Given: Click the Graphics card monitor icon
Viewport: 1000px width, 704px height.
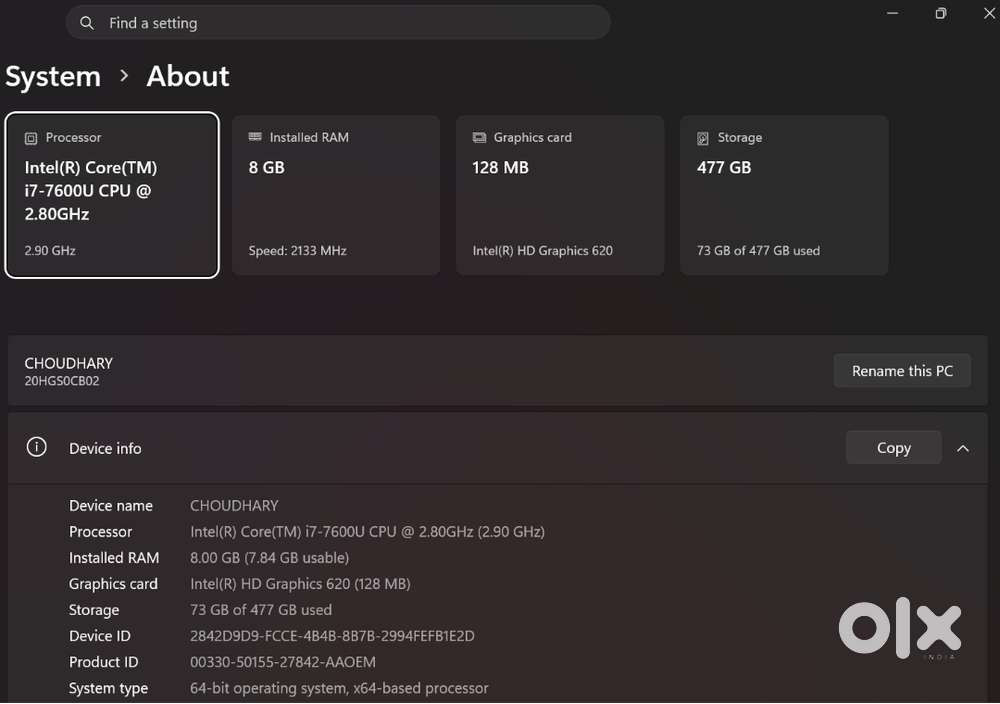Looking at the screenshot, I should (x=479, y=137).
